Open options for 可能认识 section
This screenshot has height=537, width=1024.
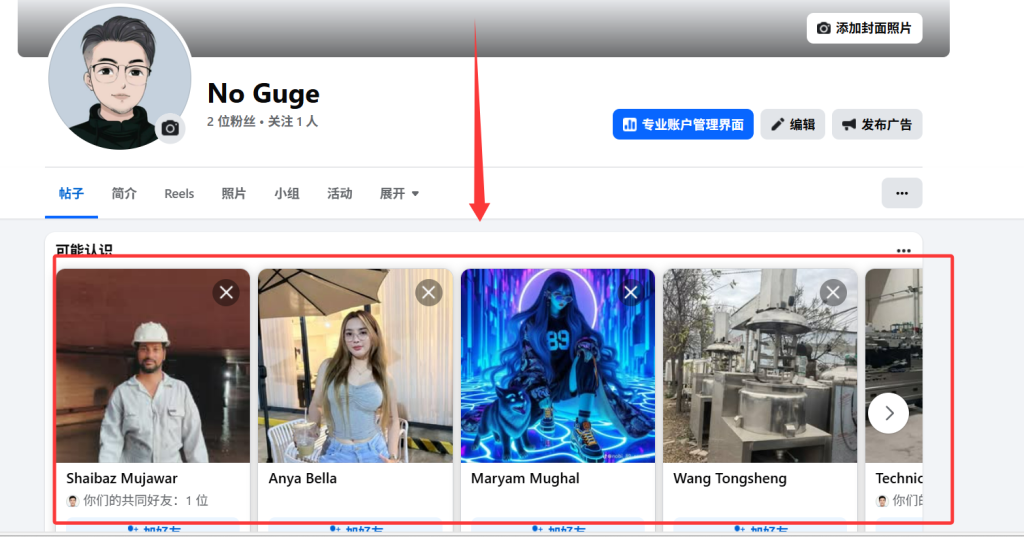[x=904, y=251]
